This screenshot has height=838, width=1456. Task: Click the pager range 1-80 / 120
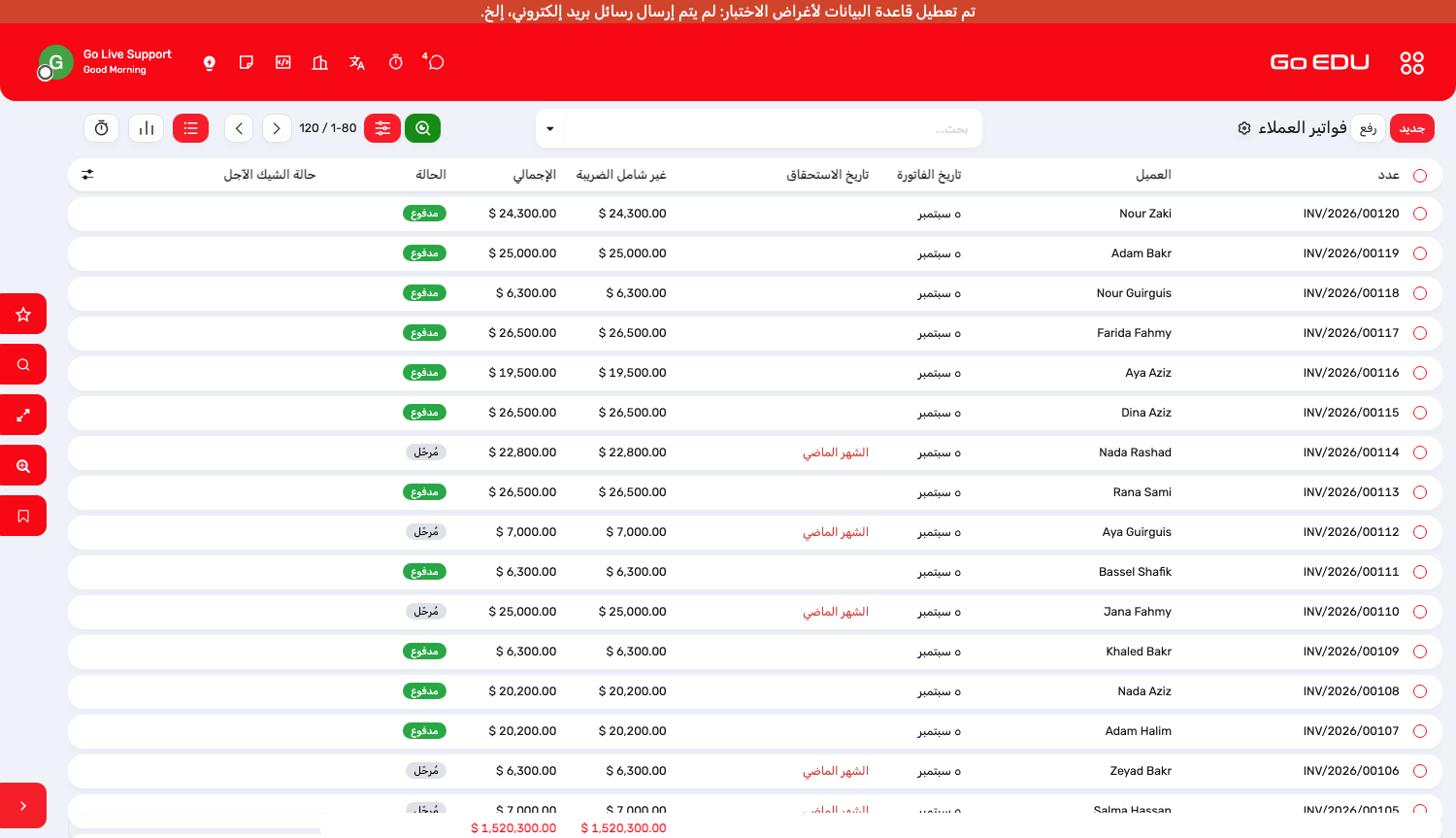click(328, 128)
